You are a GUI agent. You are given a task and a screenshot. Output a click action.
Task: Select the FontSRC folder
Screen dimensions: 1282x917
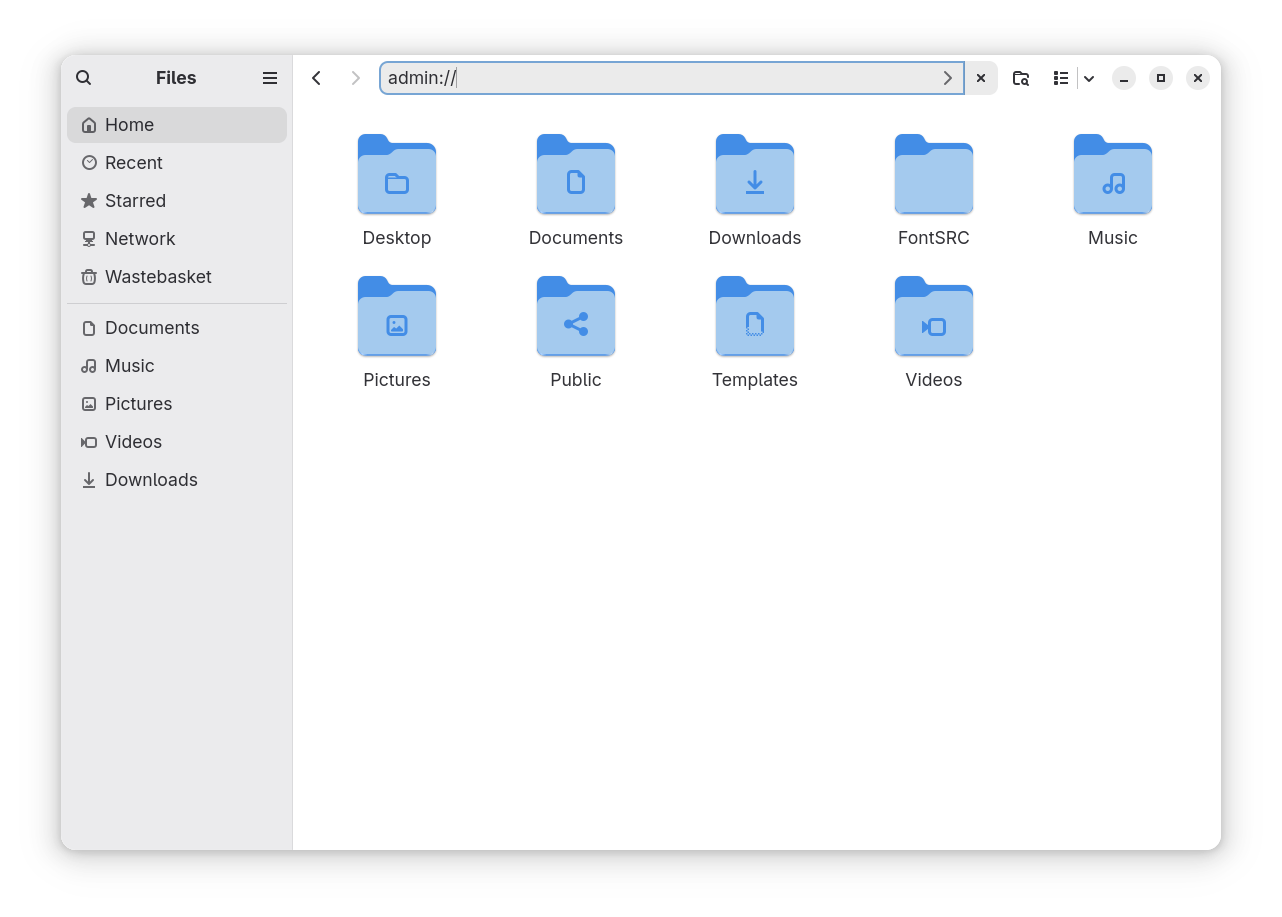(934, 175)
